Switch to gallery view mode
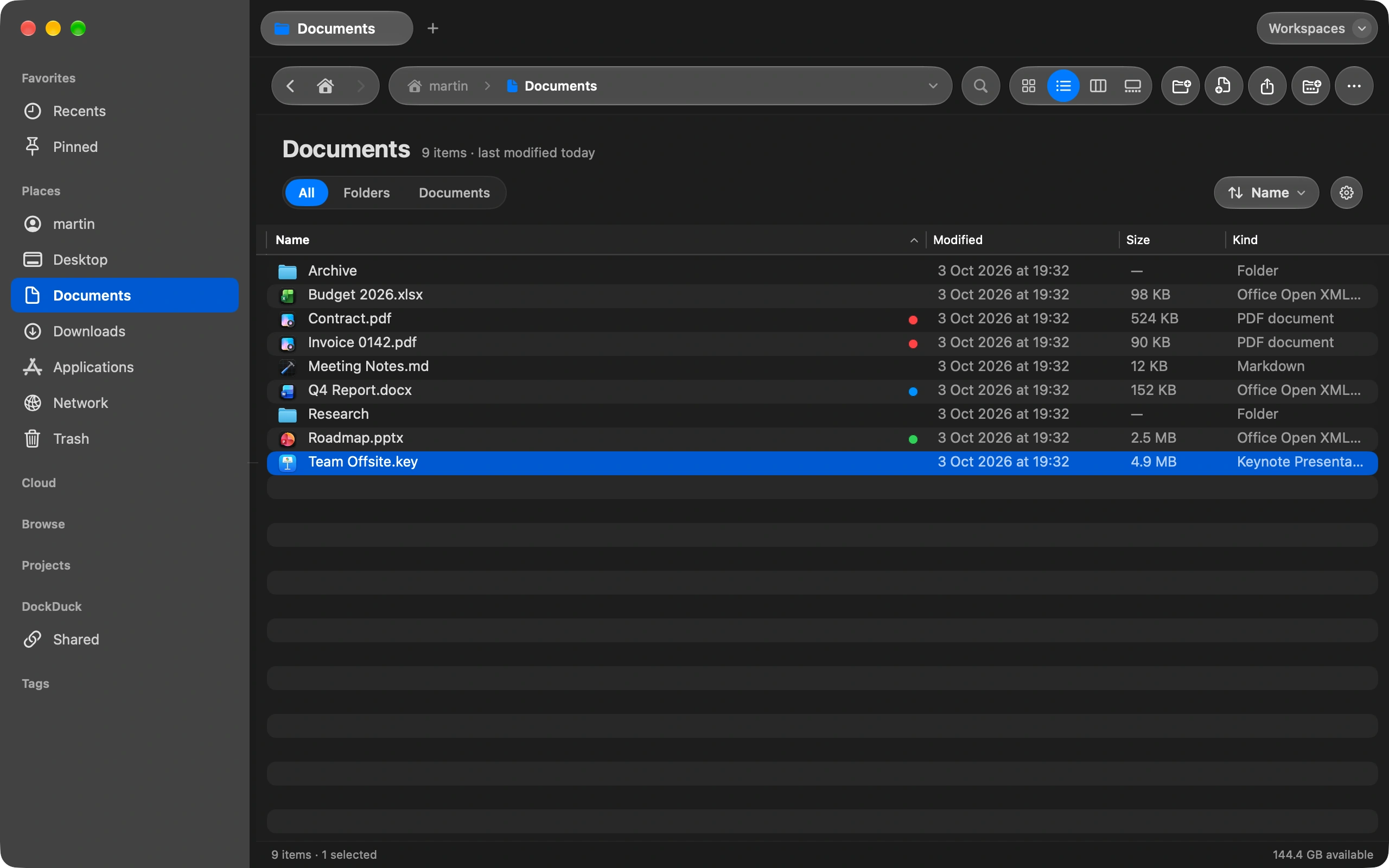Screen dimensions: 1389x868 (x=1132, y=86)
